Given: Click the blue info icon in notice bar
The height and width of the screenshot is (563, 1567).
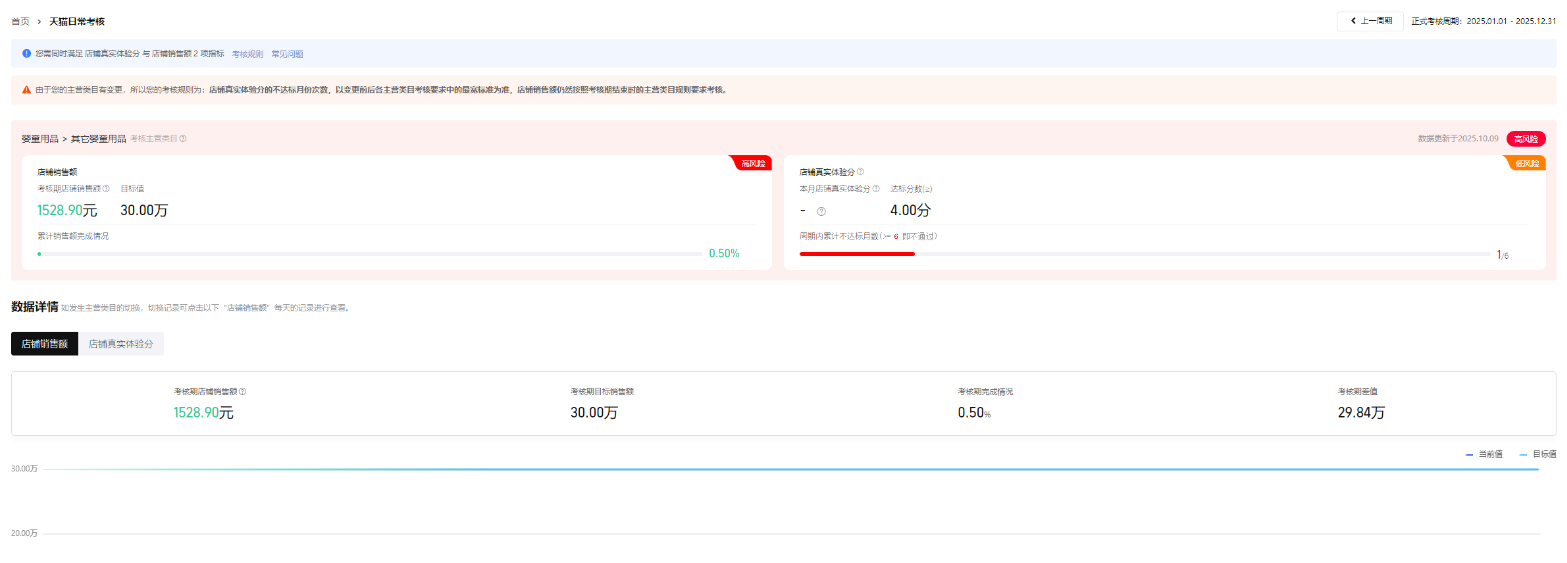Looking at the screenshot, I should click(x=26, y=53).
